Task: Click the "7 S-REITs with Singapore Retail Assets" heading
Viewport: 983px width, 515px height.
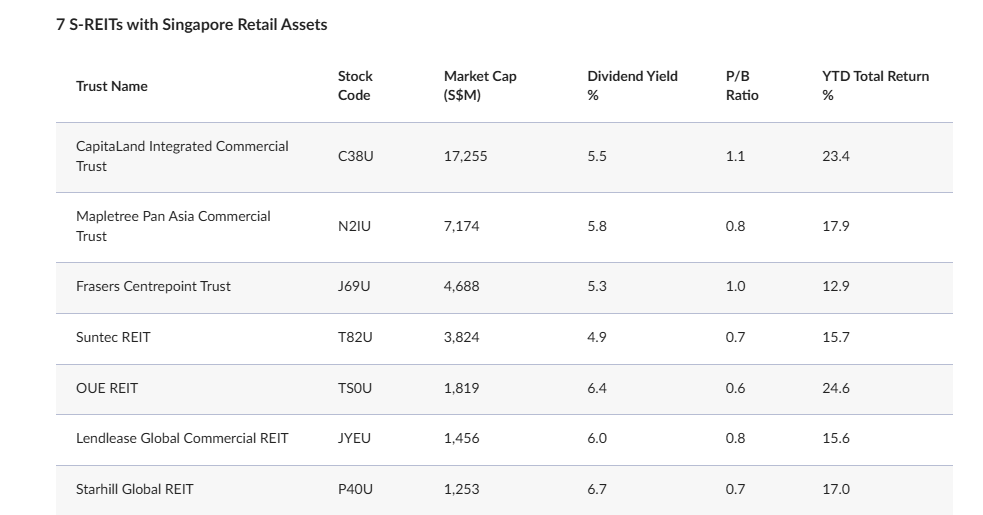Action: 192,24
